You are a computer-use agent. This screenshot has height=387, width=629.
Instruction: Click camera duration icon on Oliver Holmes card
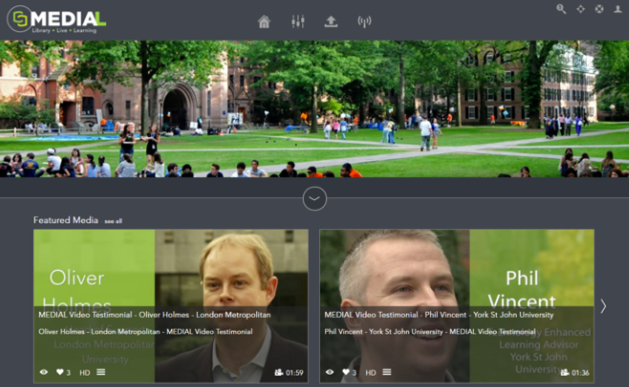tap(279, 373)
